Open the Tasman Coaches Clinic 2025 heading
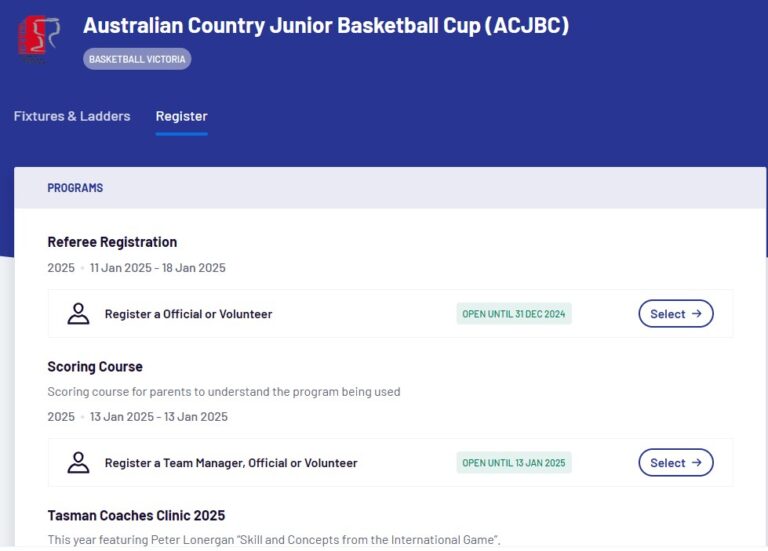This screenshot has height=551, width=768. point(136,516)
